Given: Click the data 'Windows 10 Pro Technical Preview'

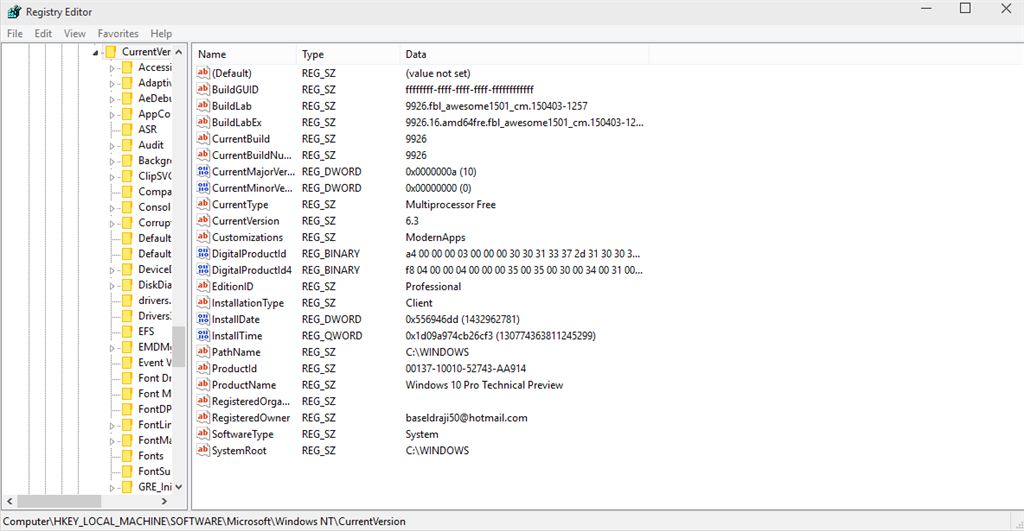Looking at the screenshot, I should coord(484,385).
